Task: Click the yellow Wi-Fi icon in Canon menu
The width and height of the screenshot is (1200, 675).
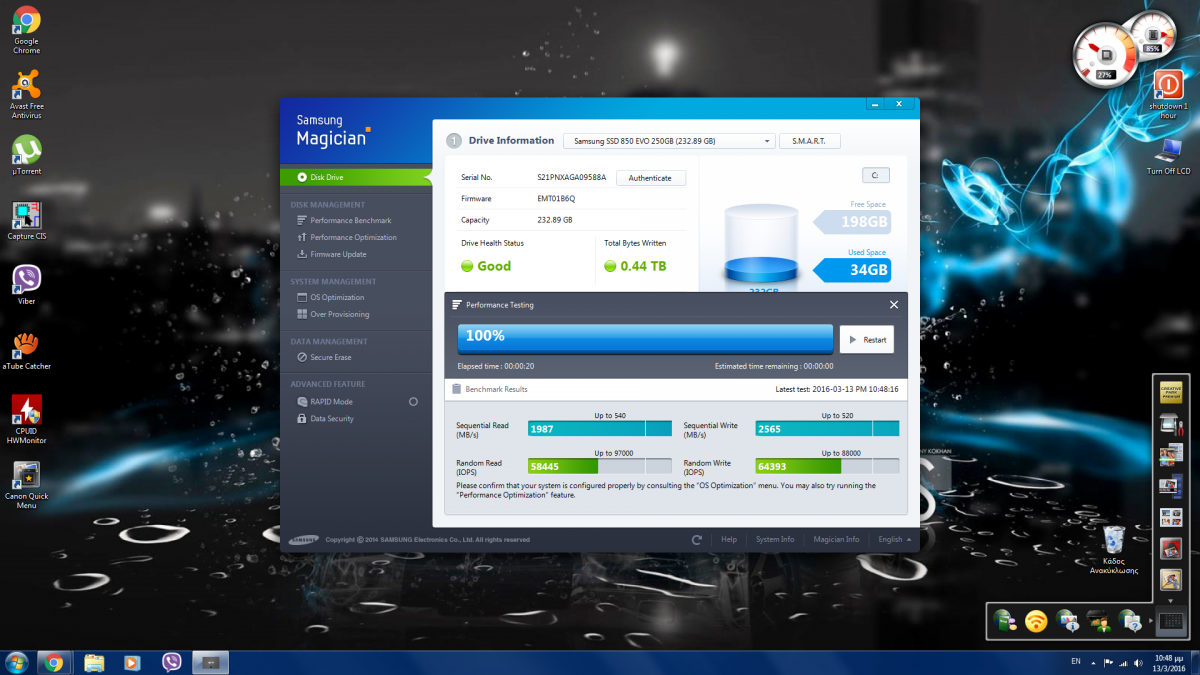Action: [1037, 622]
